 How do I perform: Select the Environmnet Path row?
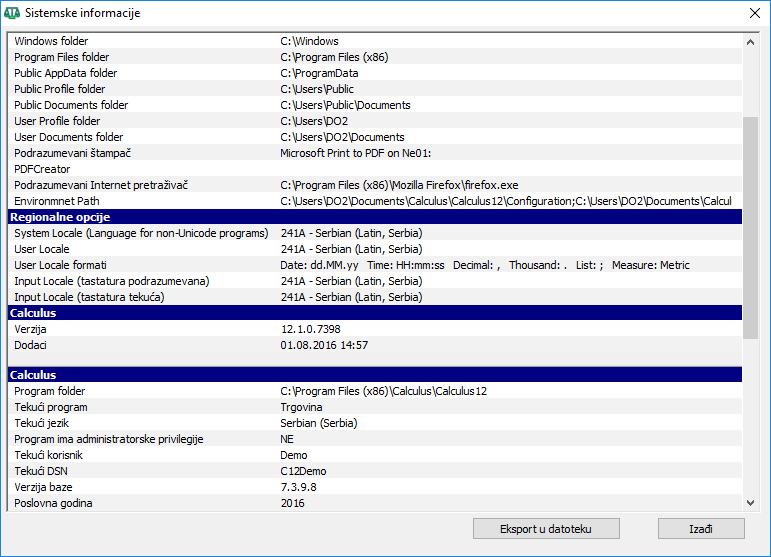click(x=374, y=201)
